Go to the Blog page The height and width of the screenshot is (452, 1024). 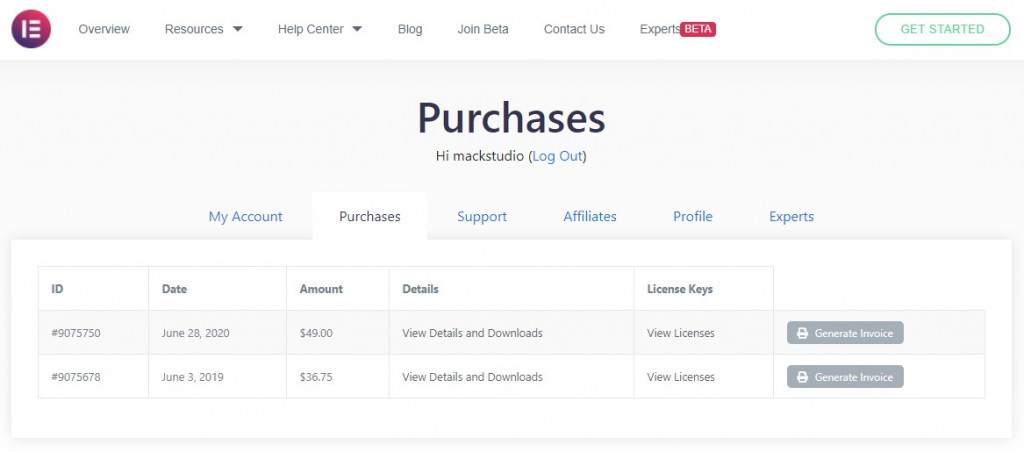[410, 29]
